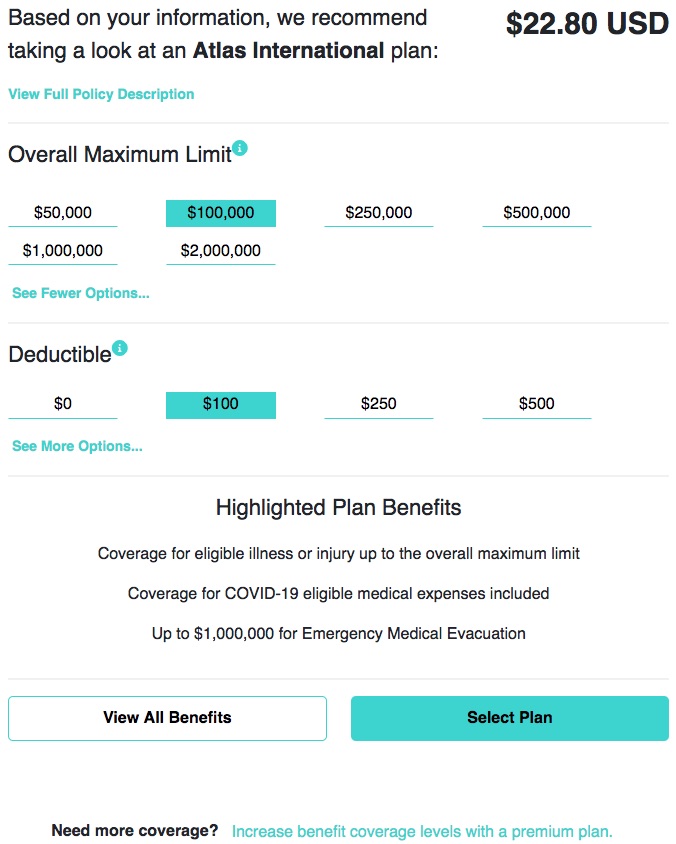The height and width of the screenshot is (844, 676).
Task: Collapse limits with See Fewer Options
Action: pos(81,293)
